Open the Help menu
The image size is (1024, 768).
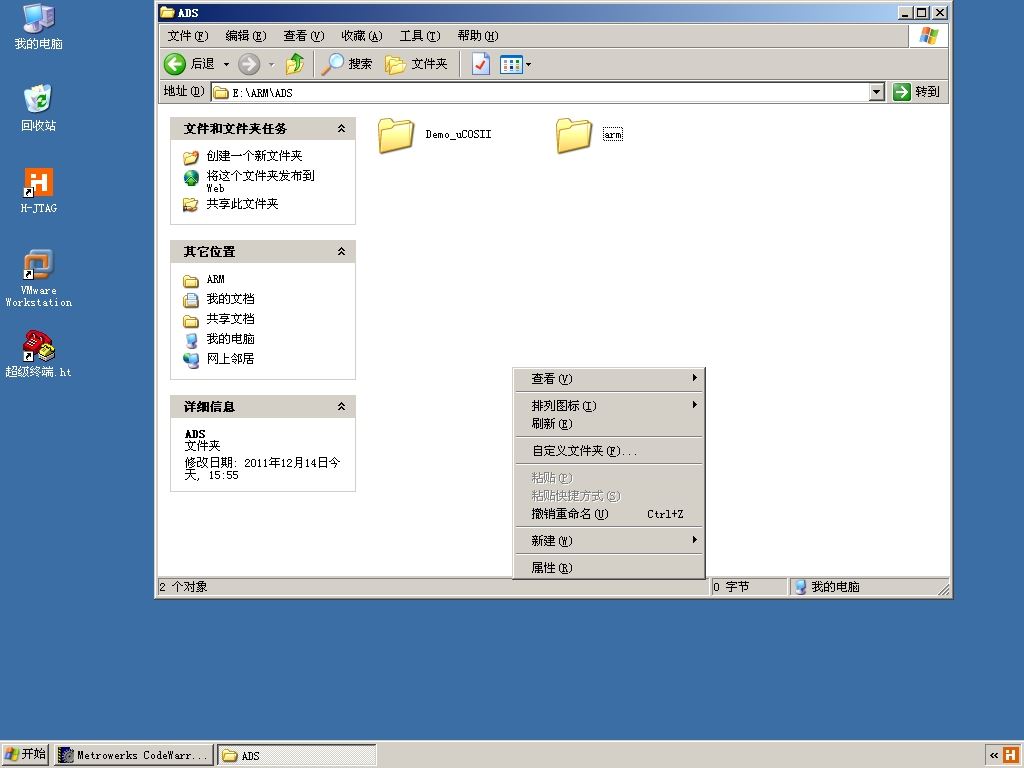click(x=478, y=36)
